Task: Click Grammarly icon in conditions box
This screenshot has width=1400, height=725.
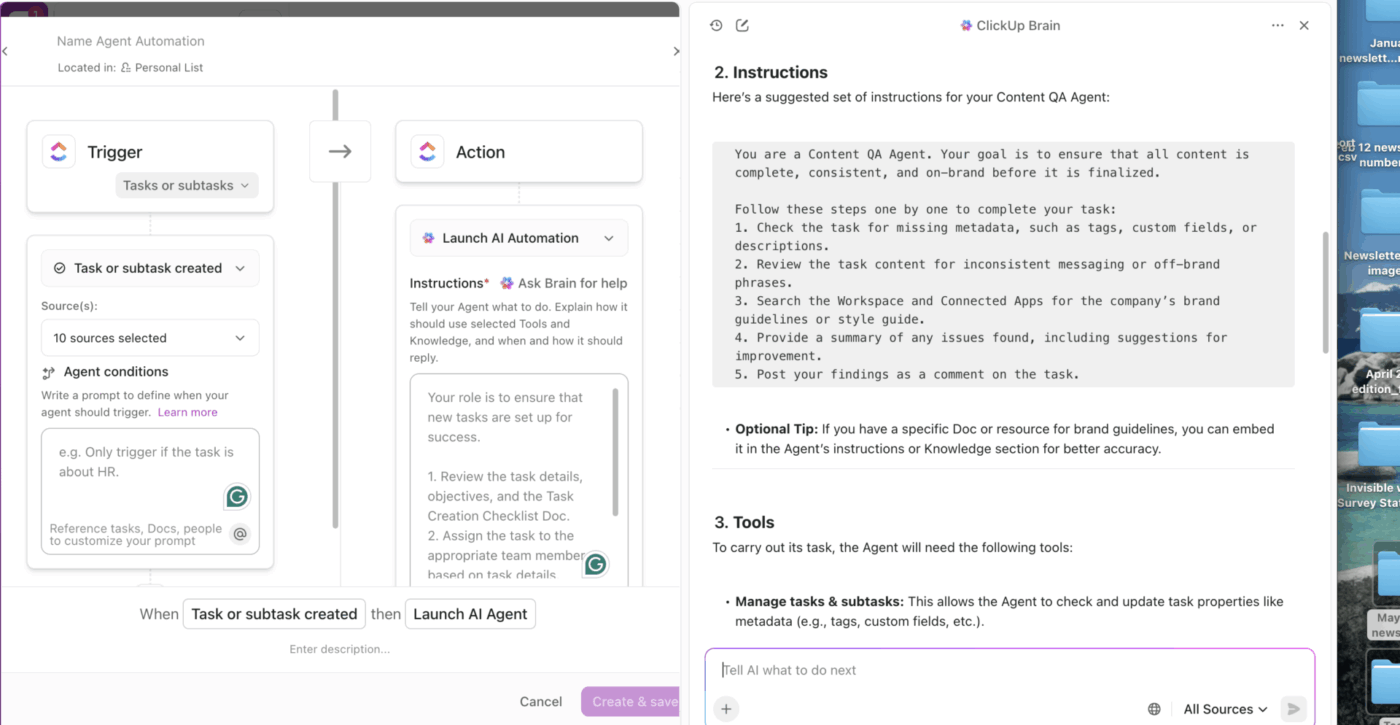Action: 236,496
